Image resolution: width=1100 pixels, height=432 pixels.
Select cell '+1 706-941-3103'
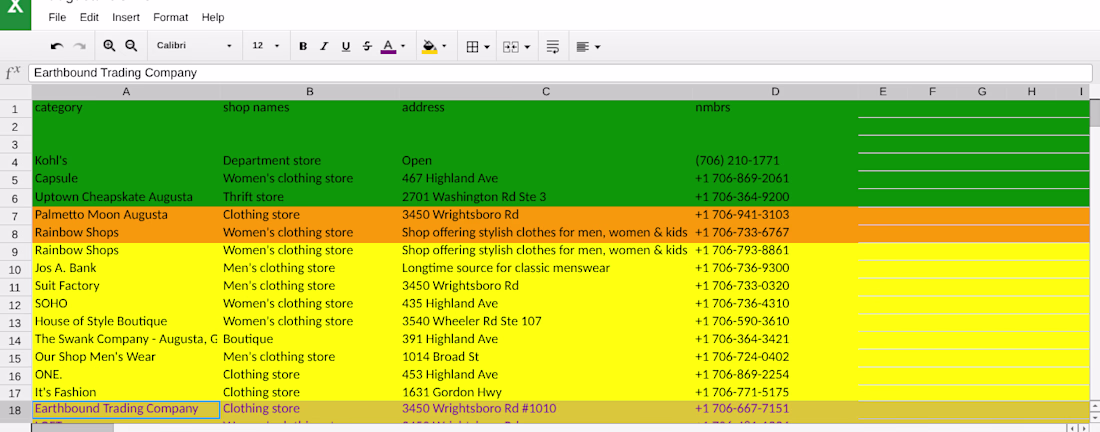(x=775, y=215)
